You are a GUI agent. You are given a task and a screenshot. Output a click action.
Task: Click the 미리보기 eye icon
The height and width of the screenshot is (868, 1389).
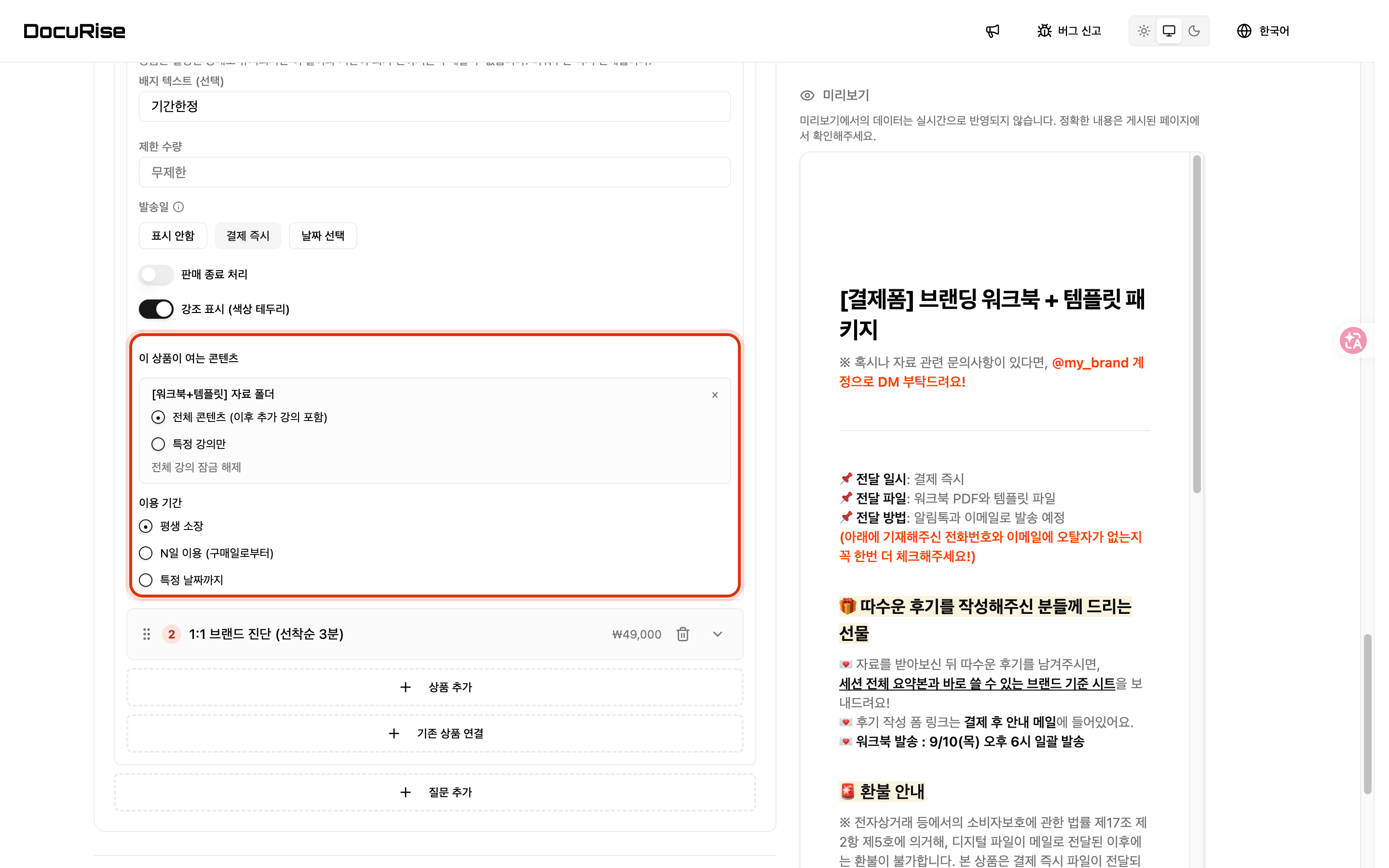[x=807, y=95]
